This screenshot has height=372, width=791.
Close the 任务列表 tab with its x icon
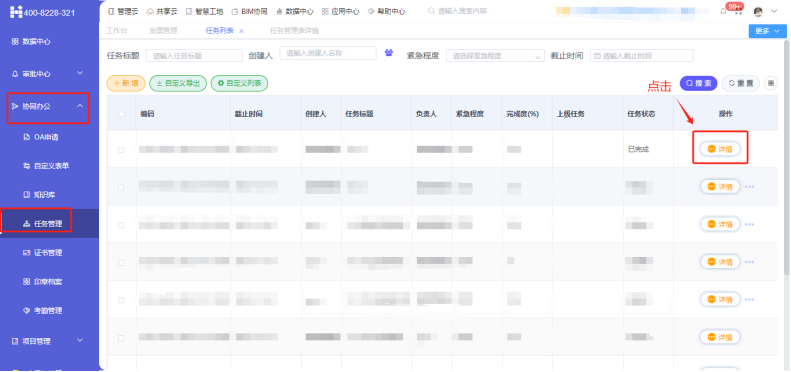(x=241, y=31)
